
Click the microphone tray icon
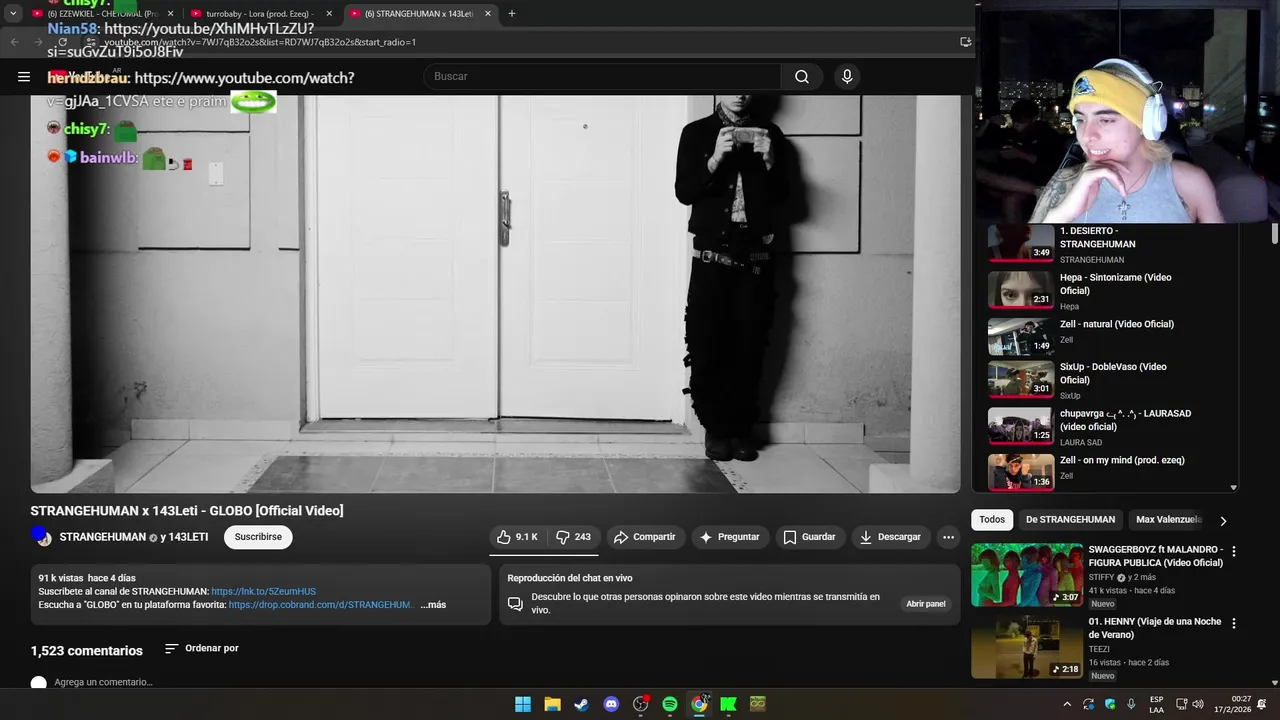[x=1131, y=704]
